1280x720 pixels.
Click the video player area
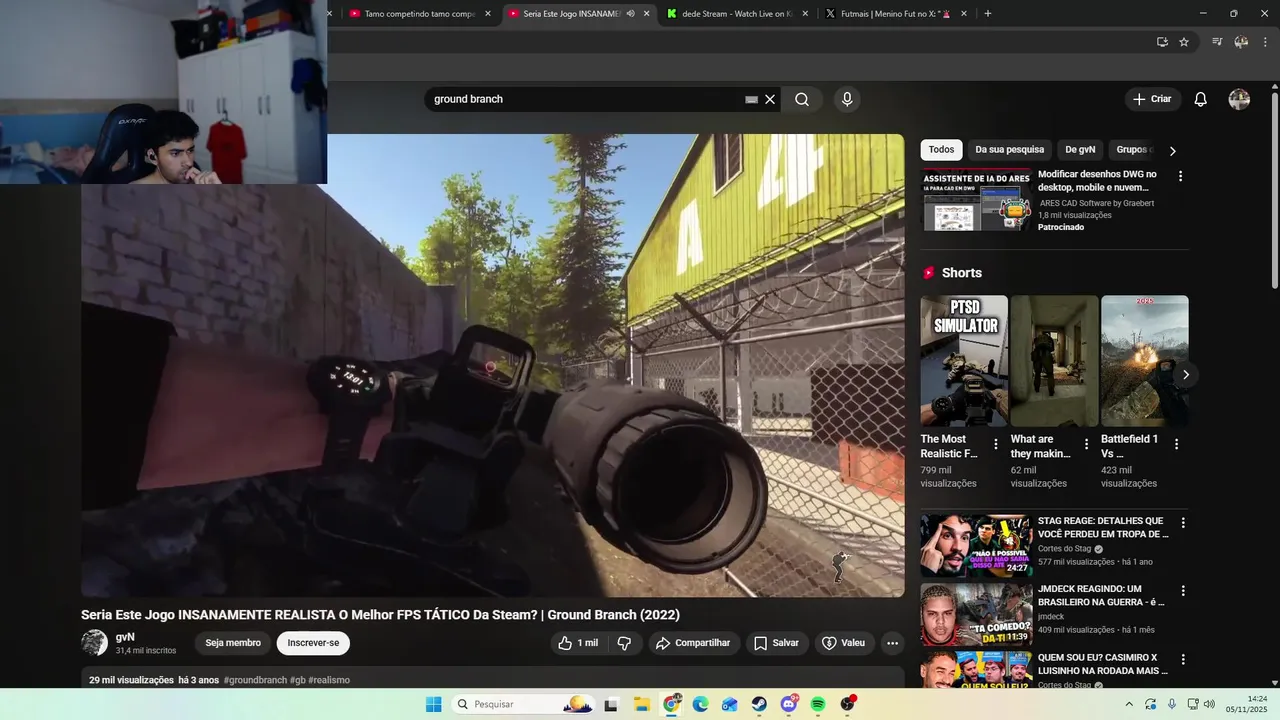[493, 366]
